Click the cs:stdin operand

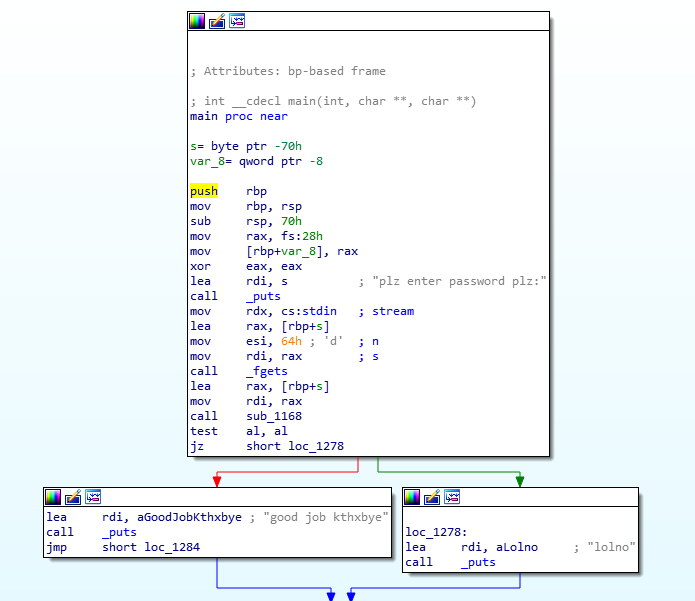[309, 311]
